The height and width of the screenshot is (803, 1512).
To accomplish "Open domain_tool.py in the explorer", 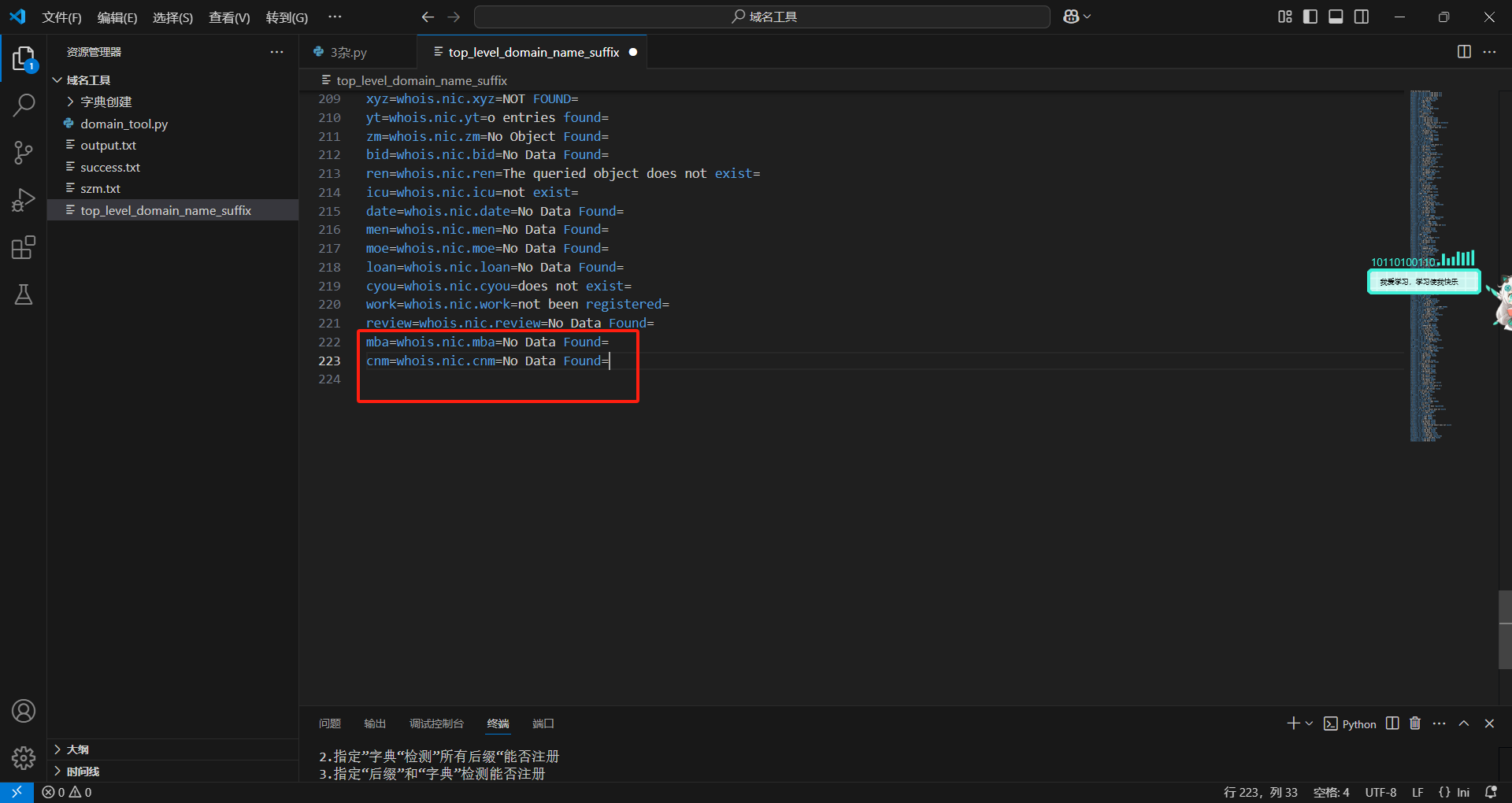I will pyautogui.click(x=124, y=124).
